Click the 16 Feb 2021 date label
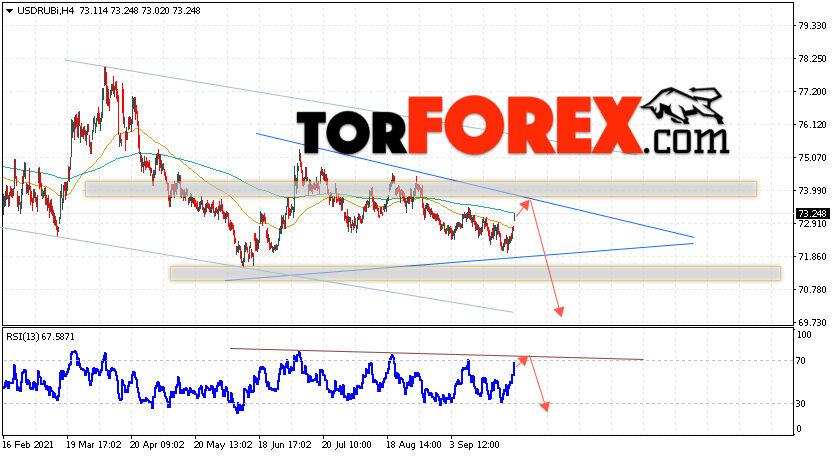Screen dimensions: 834x456 pyautogui.click(x=26, y=445)
